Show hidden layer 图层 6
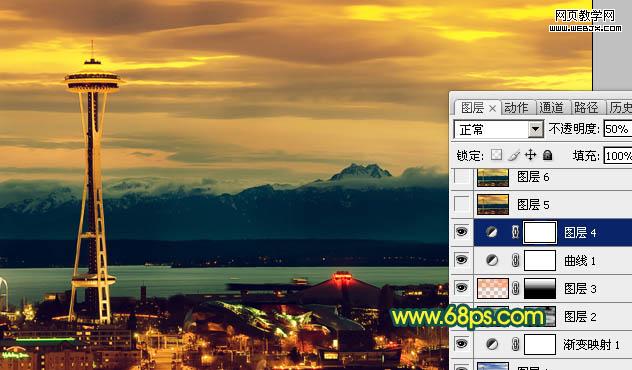Viewport: 632px width, 370px height. [462, 177]
